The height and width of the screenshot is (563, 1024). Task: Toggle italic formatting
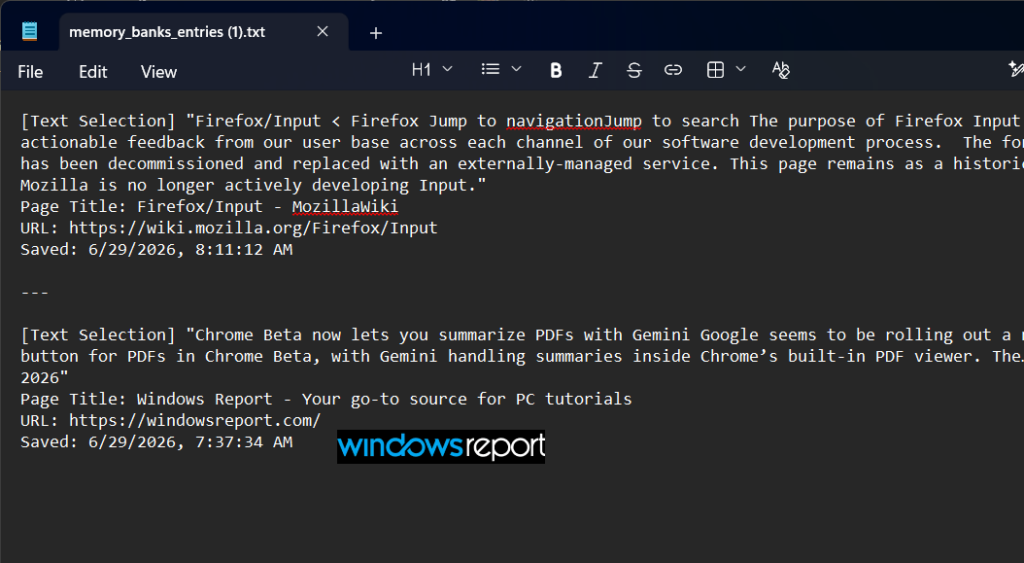pos(595,70)
